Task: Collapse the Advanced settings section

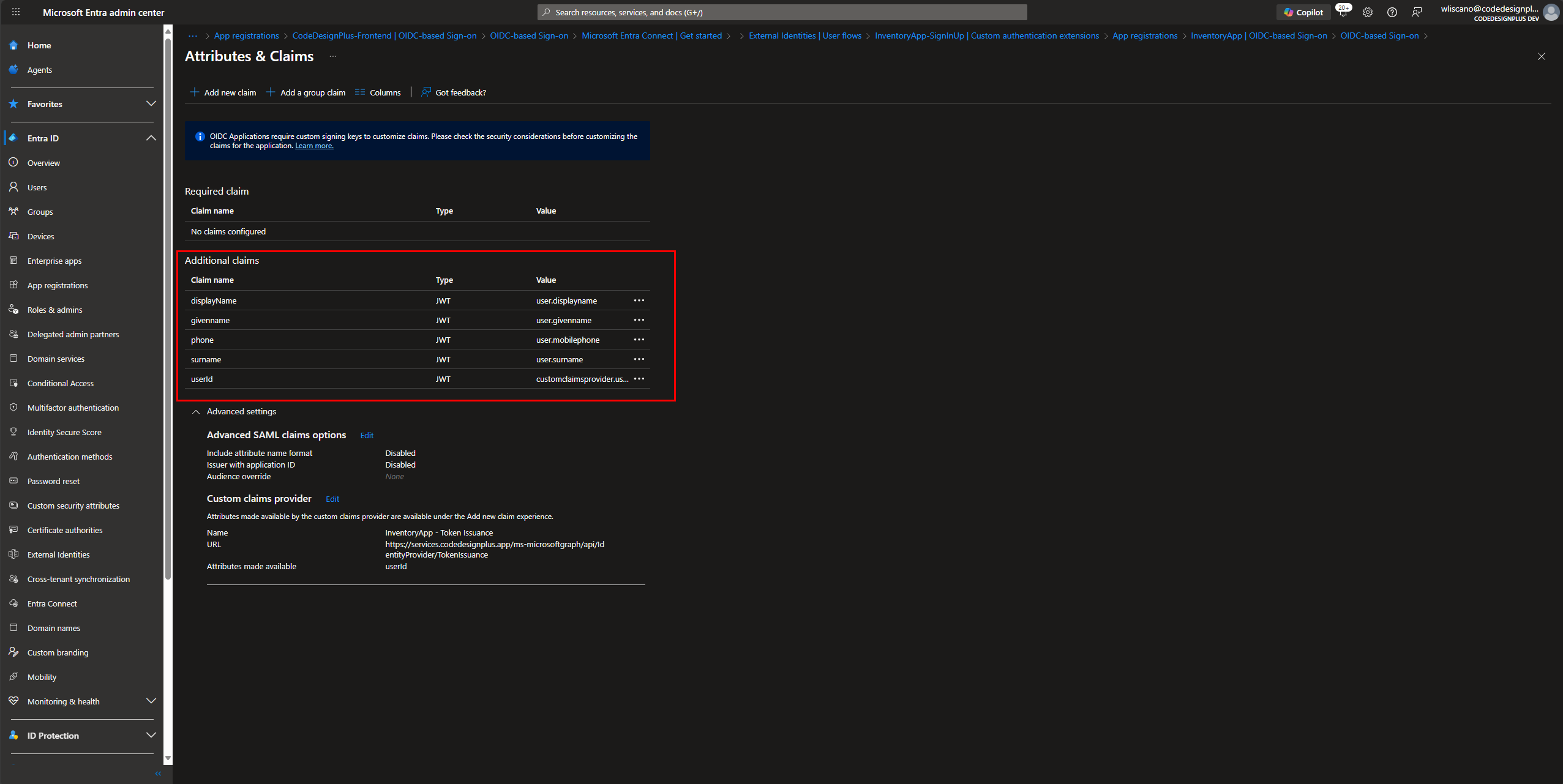Action: tap(196, 412)
